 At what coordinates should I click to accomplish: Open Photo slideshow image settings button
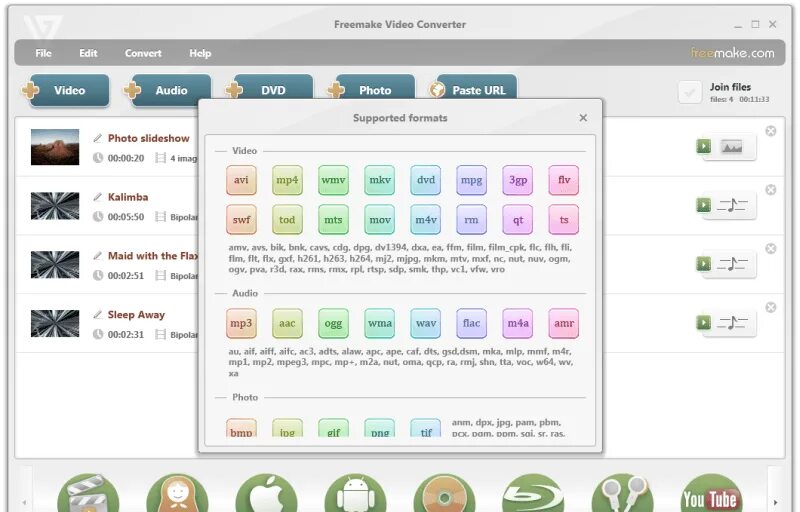pos(733,147)
